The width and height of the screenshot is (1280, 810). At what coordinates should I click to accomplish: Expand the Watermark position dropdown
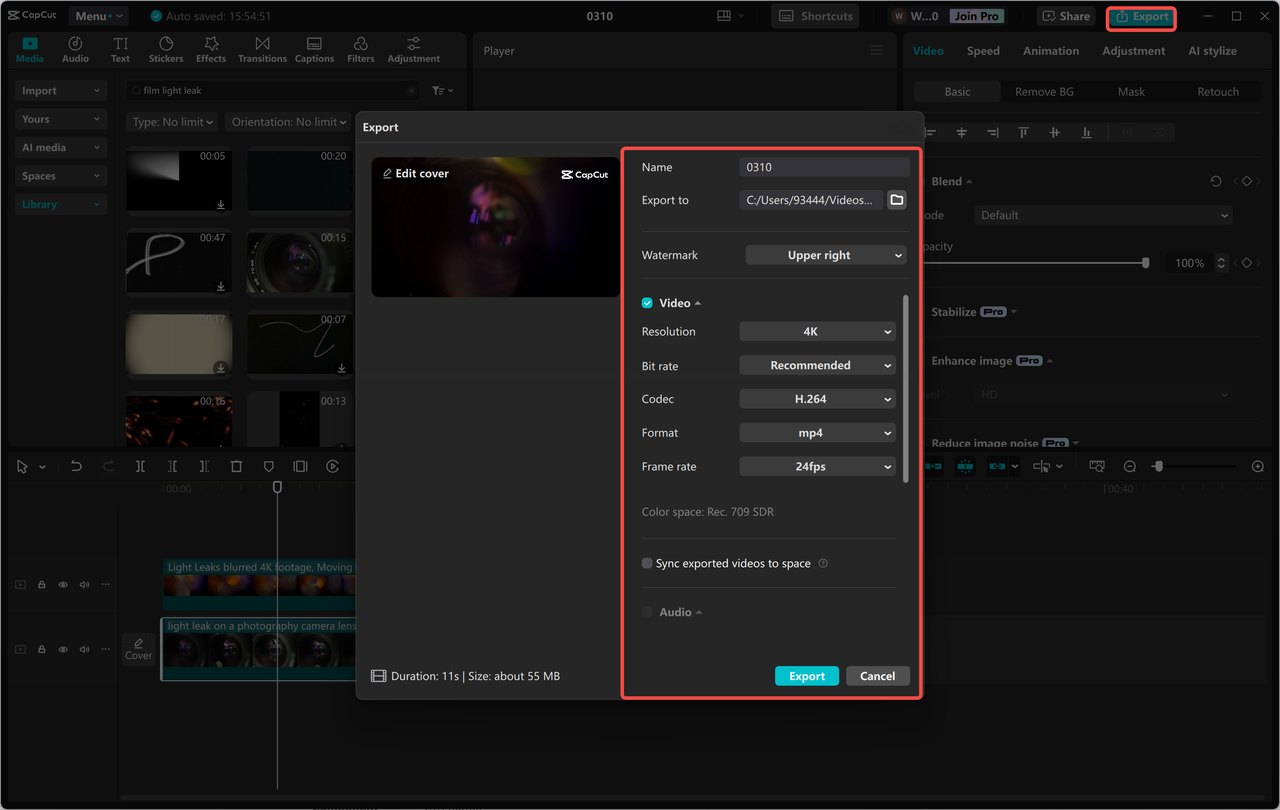point(825,256)
